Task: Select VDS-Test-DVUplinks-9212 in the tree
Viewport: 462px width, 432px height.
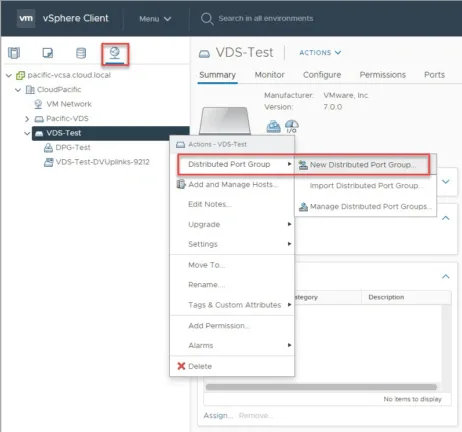Action: 103,162
